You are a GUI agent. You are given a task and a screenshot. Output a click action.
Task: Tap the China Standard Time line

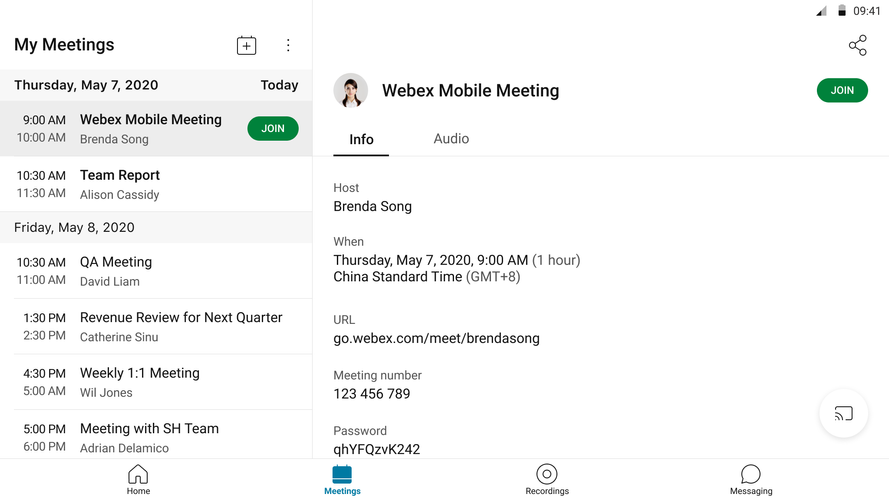[x=426, y=277]
